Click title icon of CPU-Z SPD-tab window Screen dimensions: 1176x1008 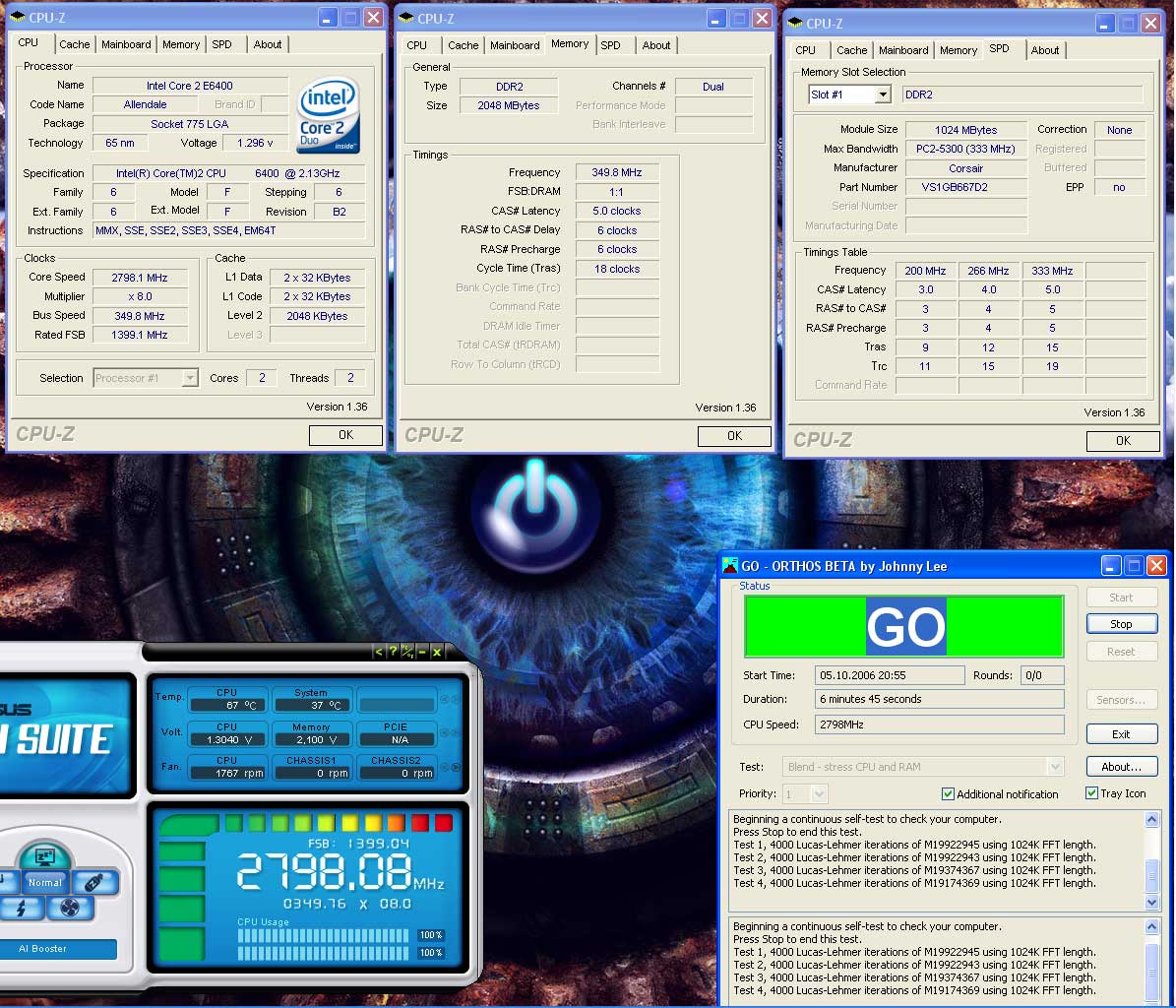[795, 24]
